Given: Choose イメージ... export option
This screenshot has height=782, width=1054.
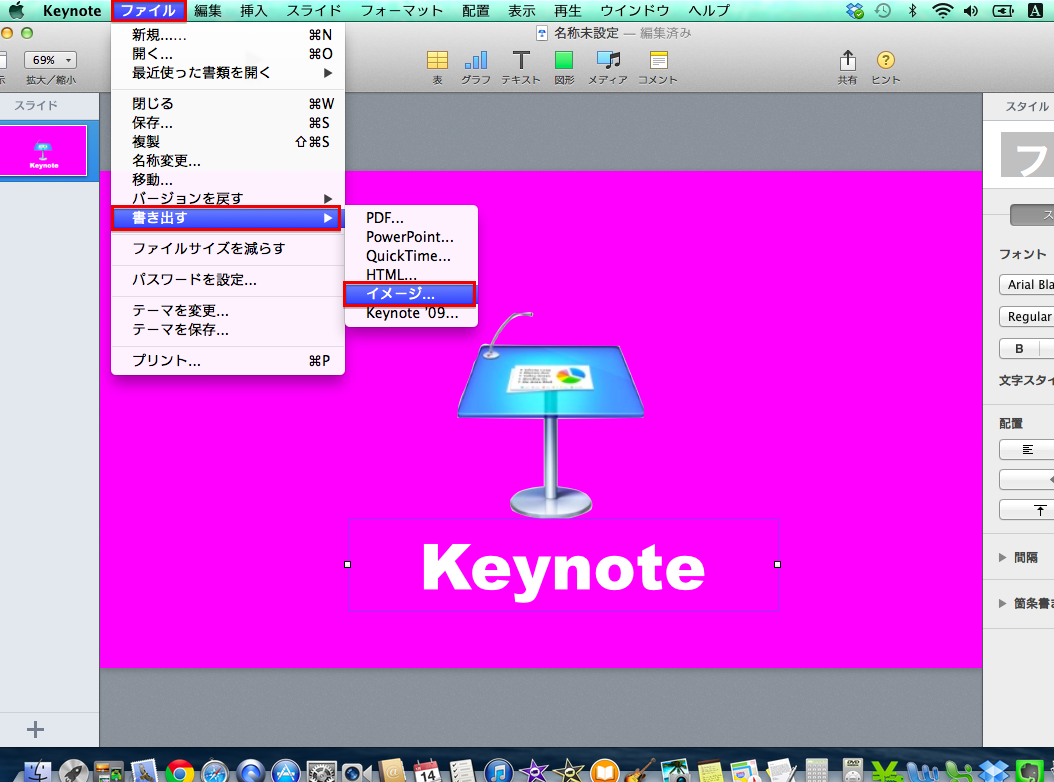Looking at the screenshot, I should pos(410,294).
